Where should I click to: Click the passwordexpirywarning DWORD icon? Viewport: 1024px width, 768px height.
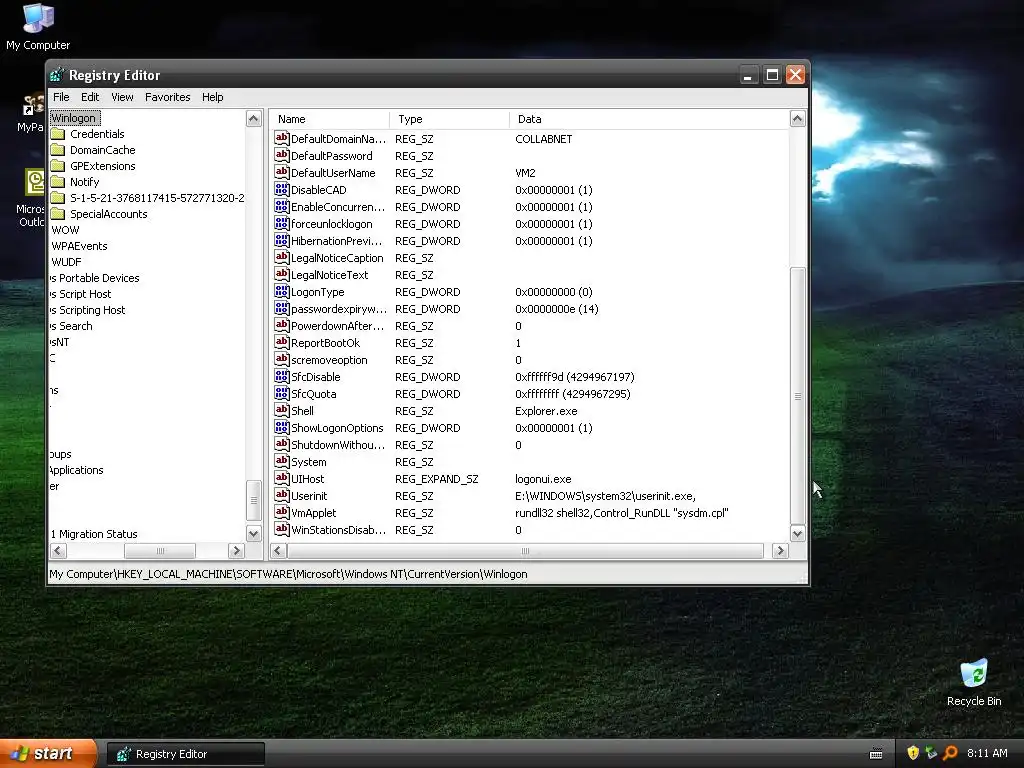click(281, 308)
